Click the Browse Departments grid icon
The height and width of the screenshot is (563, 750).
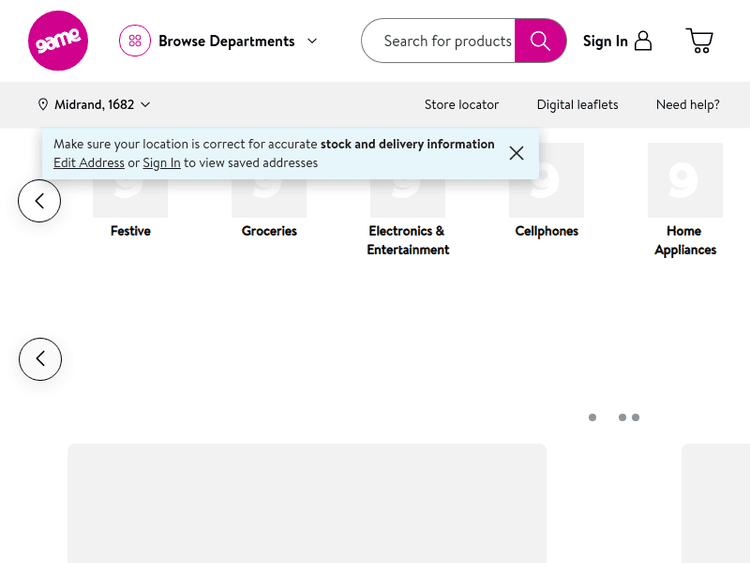[x=135, y=41]
